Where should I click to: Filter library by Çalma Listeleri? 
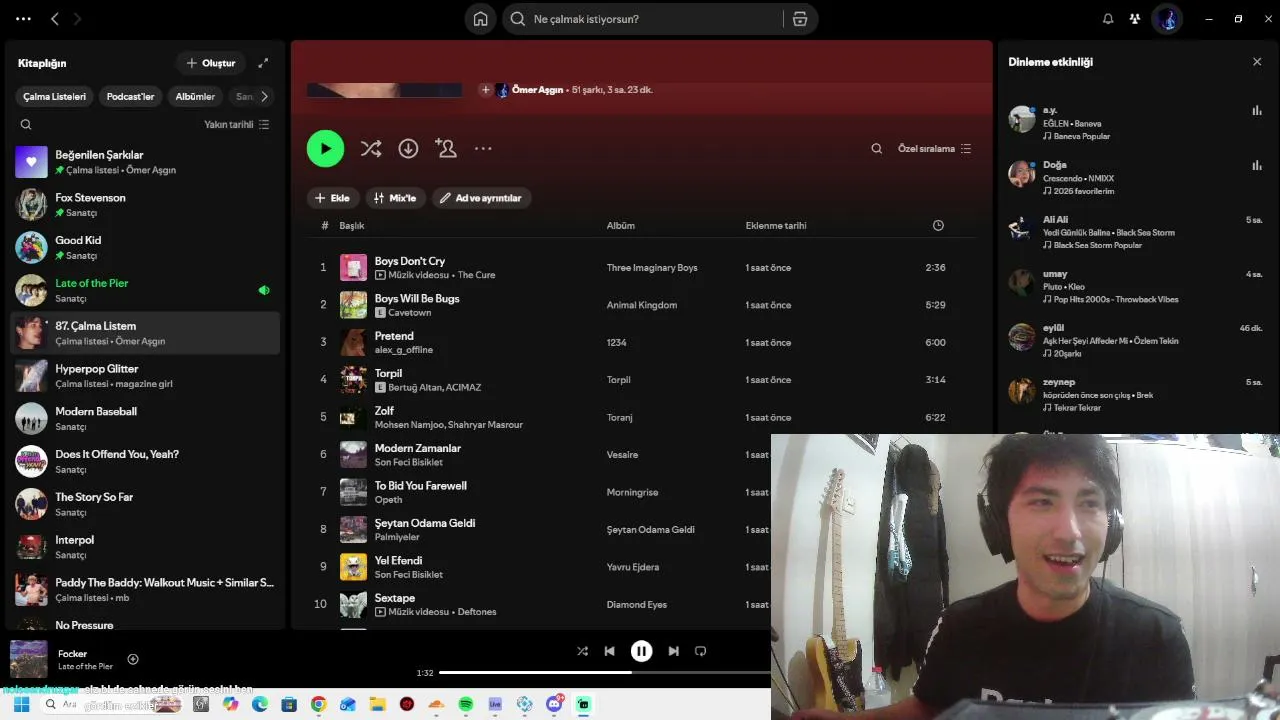point(55,97)
